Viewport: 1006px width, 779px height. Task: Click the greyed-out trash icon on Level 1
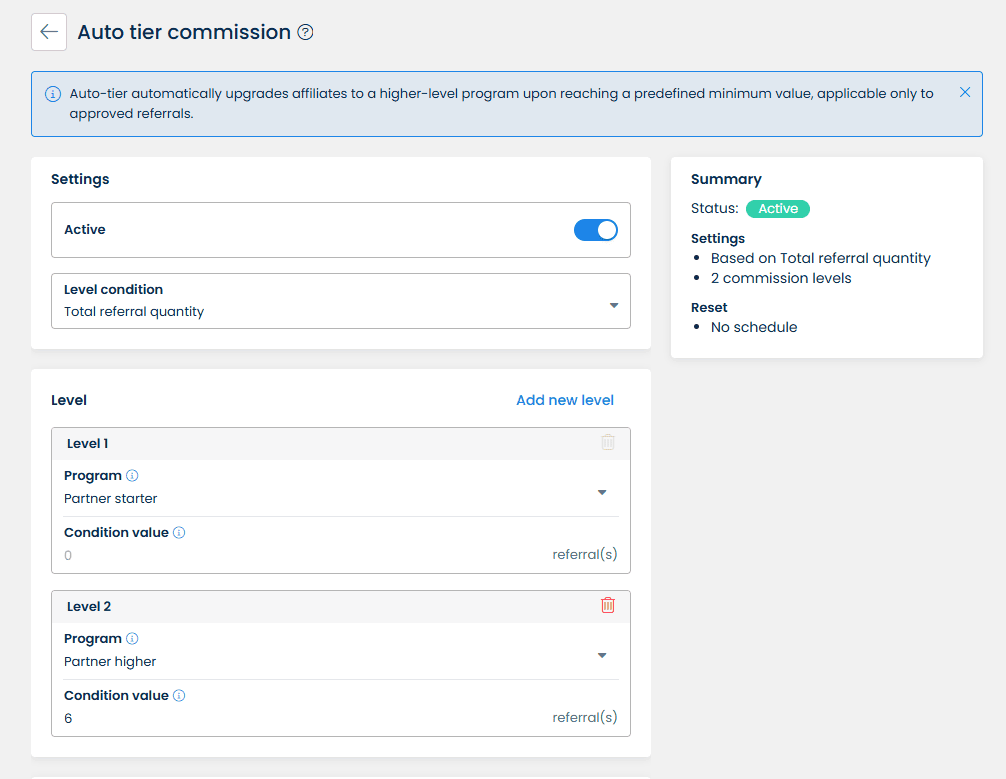(607, 442)
